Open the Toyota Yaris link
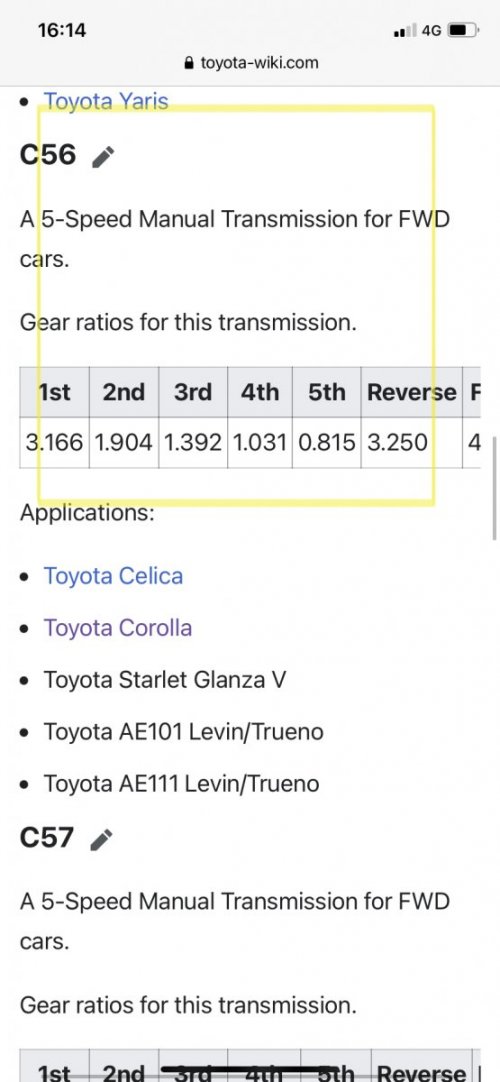 tap(106, 101)
